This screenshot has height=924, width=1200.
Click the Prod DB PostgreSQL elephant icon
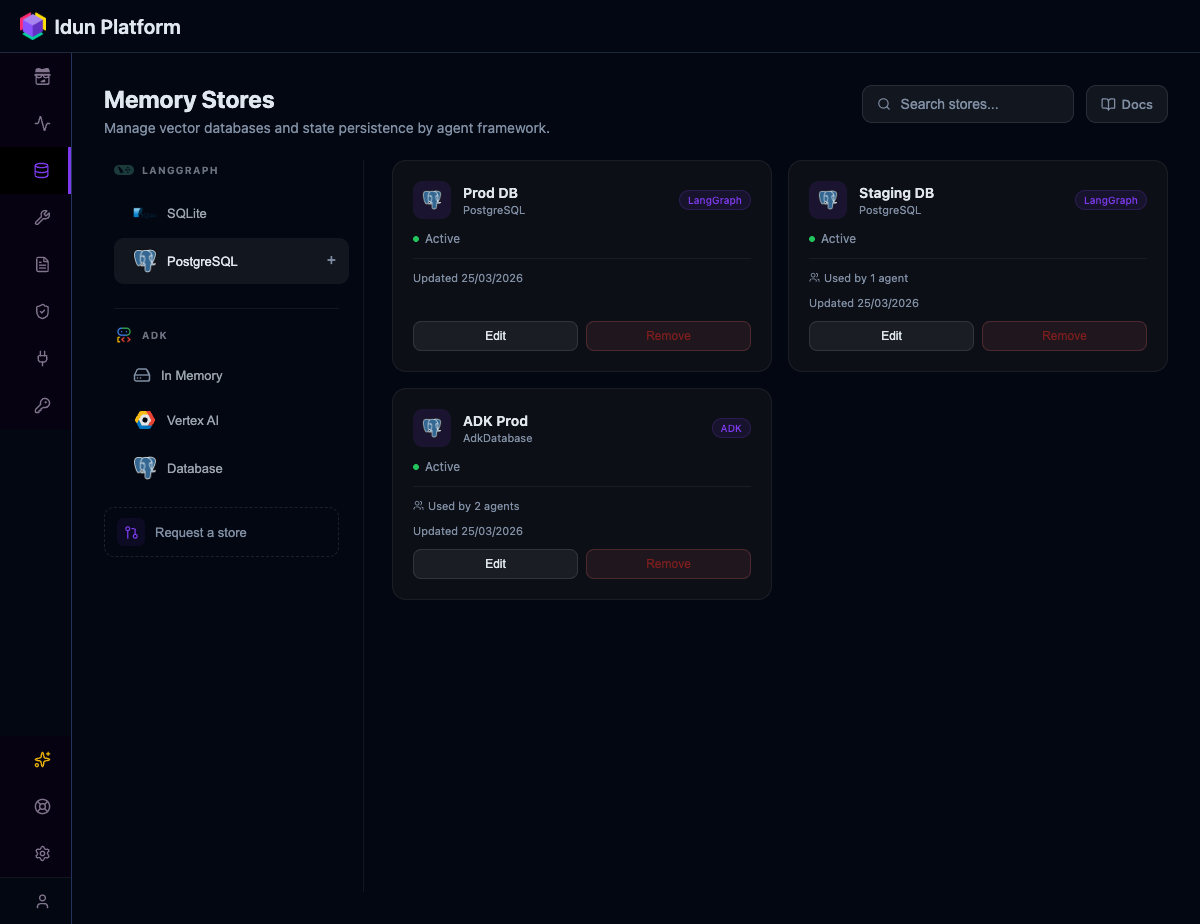click(432, 200)
